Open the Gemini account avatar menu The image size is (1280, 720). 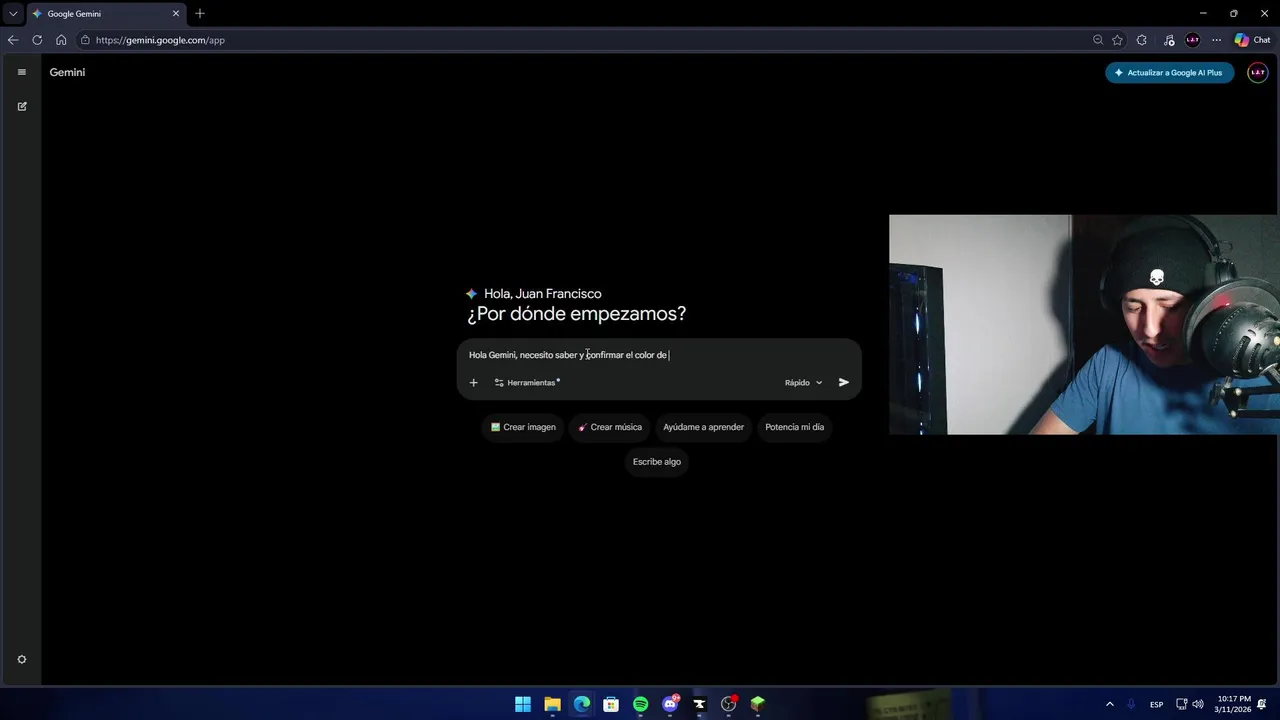point(1258,72)
